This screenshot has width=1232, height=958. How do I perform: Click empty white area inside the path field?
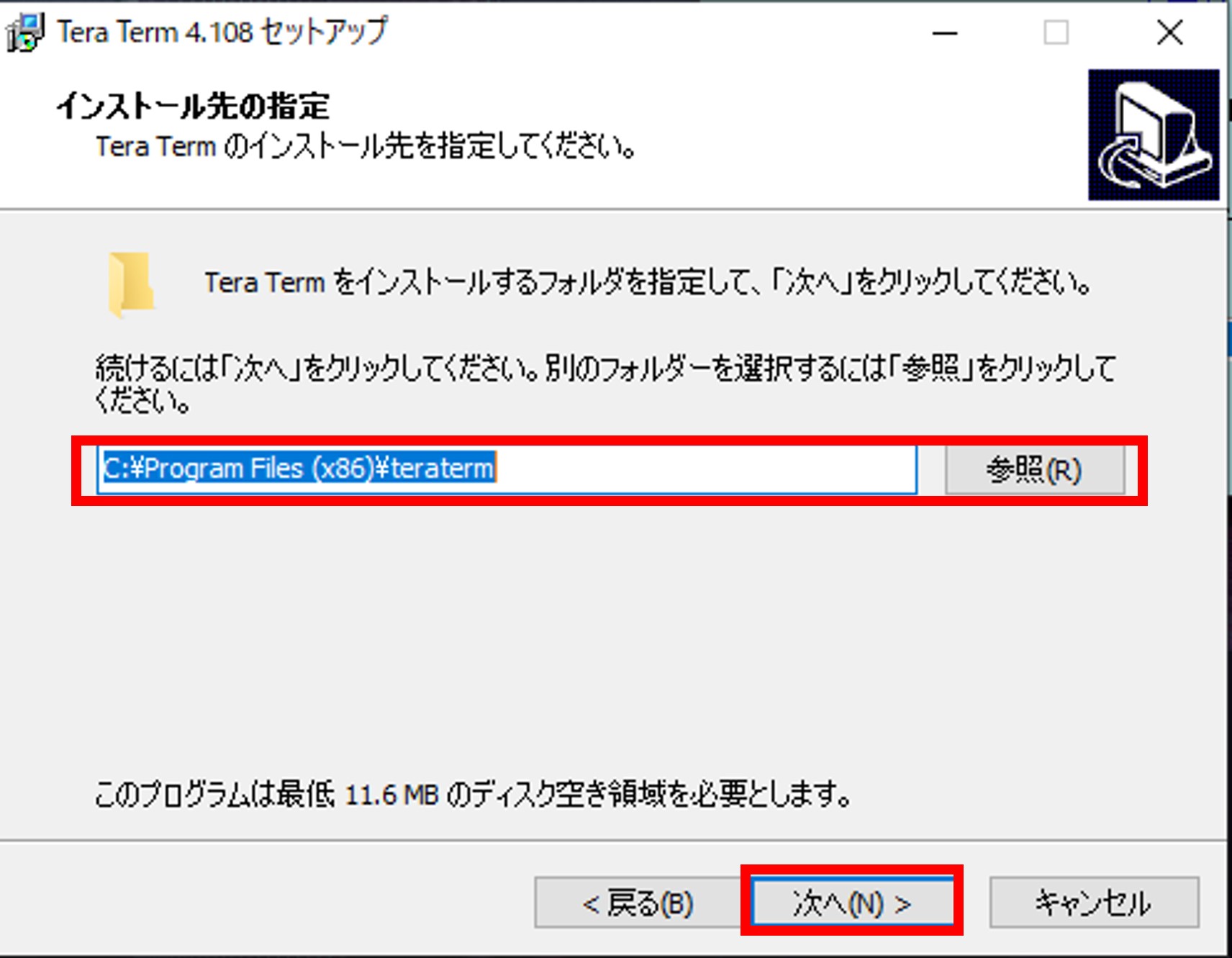pyautogui.click(x=705, y=469)
